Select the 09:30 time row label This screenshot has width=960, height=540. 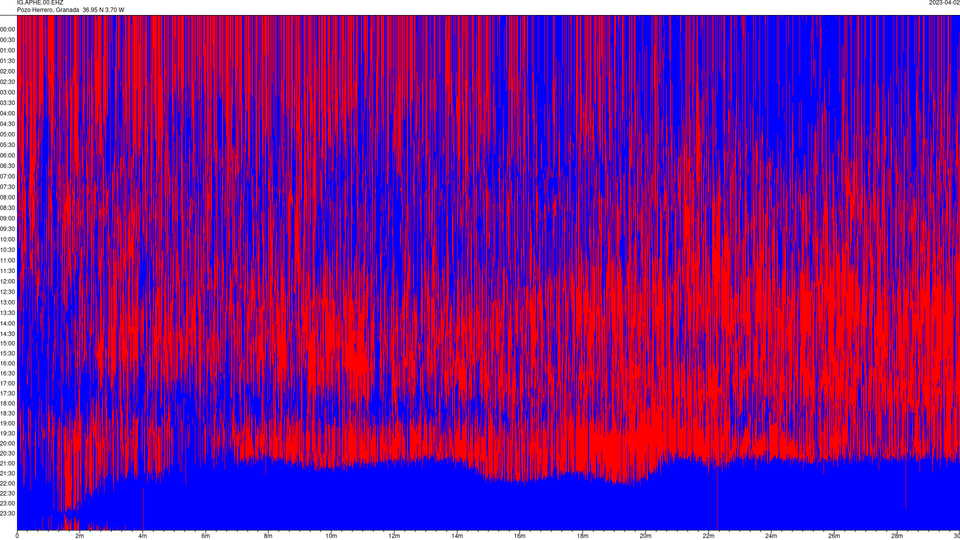[x=7, y=229]
